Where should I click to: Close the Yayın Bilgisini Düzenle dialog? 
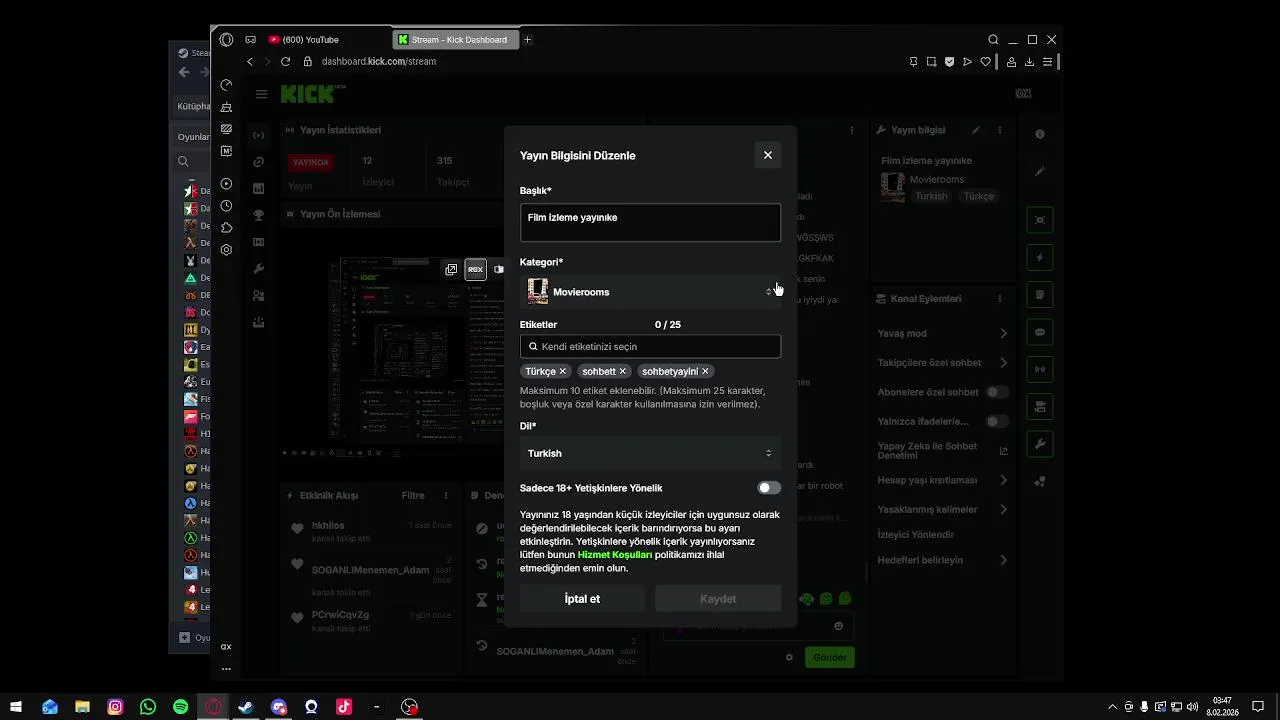pyautogui.click(x=768, y=155)
